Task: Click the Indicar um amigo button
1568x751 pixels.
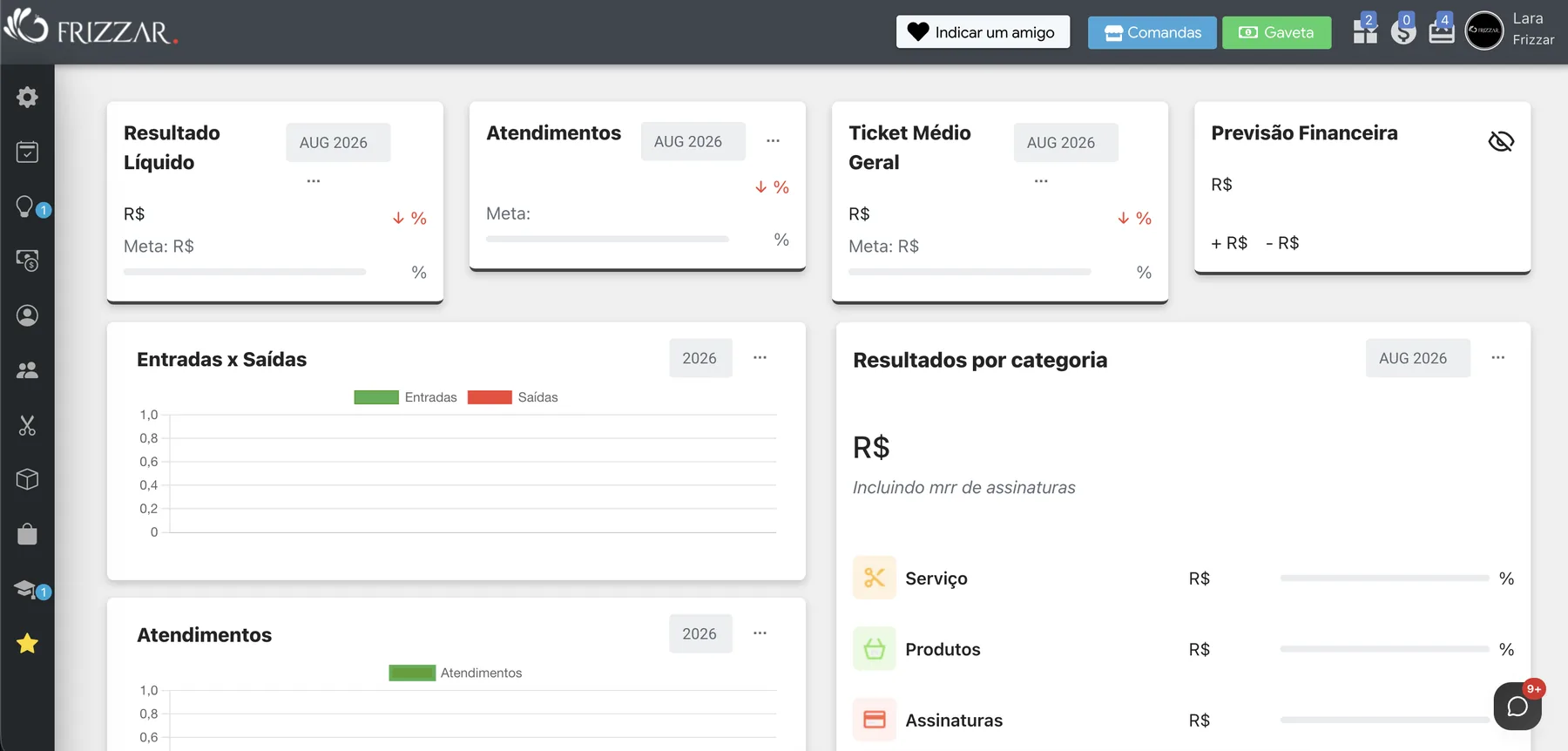Action: pyautogui.click(x=983, y=32)
